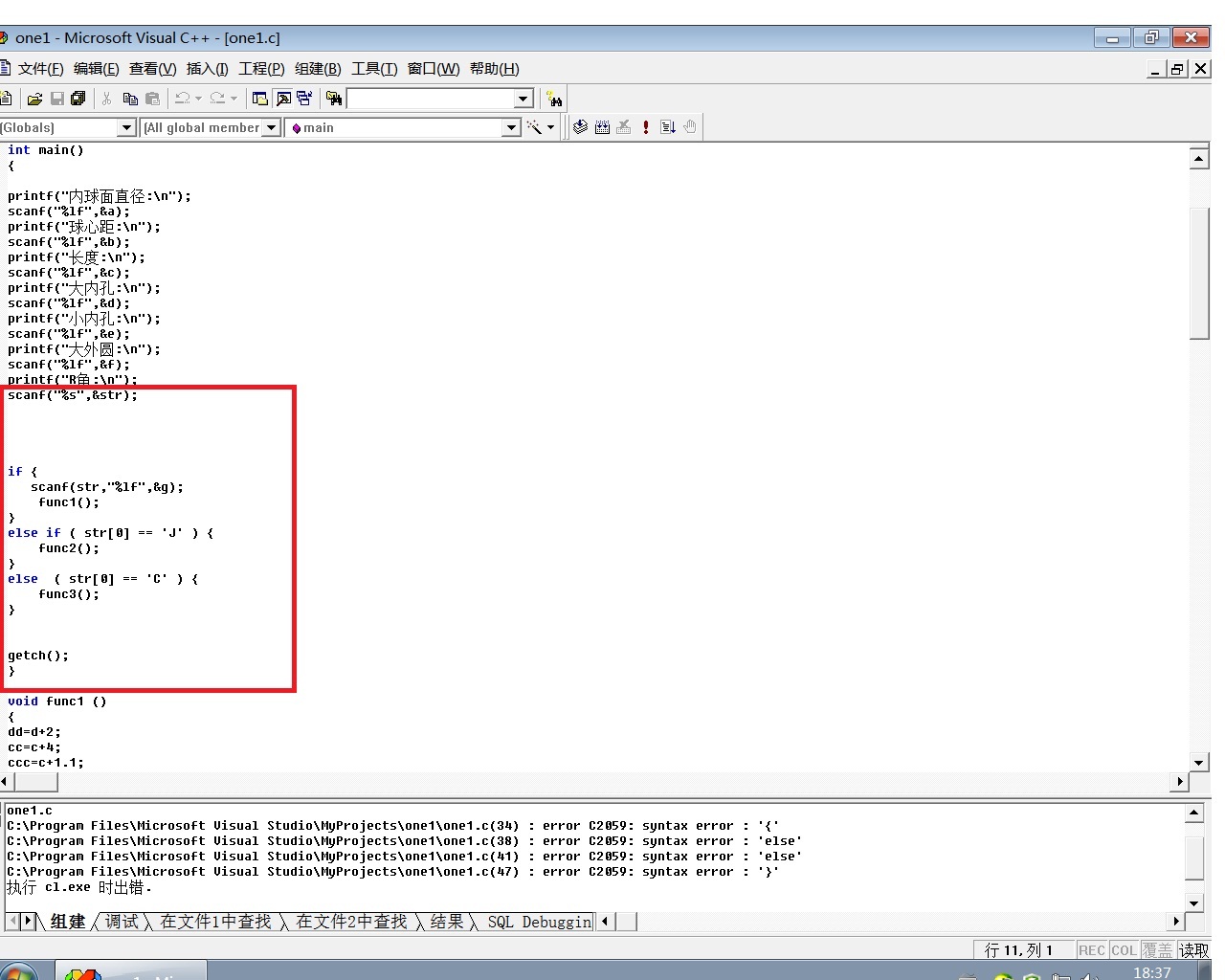
Task: Click the Redo arrow icon
Action: (x=217, y=99)
